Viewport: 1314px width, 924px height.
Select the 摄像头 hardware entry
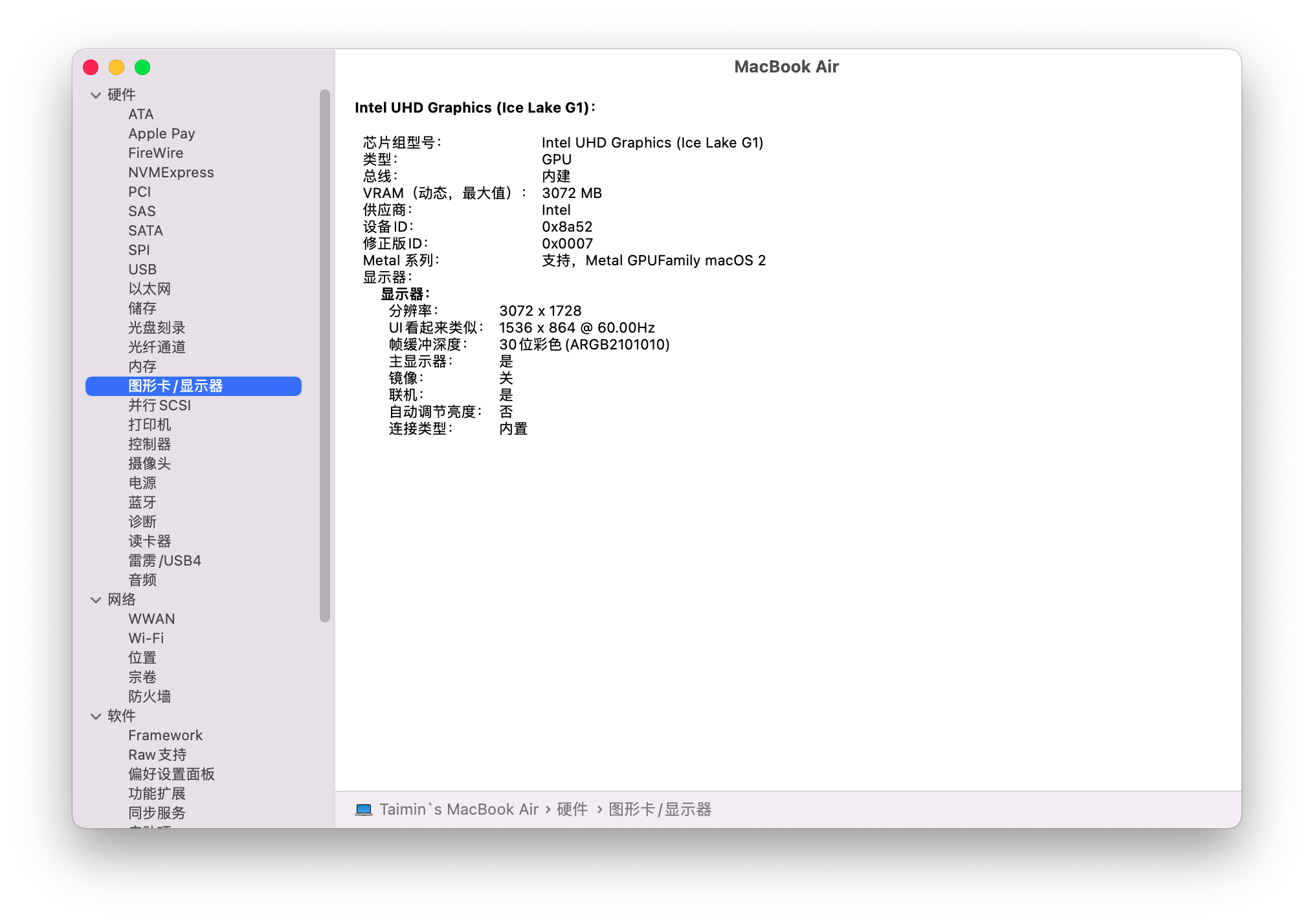pyautogui.click(x=150, y=463)
